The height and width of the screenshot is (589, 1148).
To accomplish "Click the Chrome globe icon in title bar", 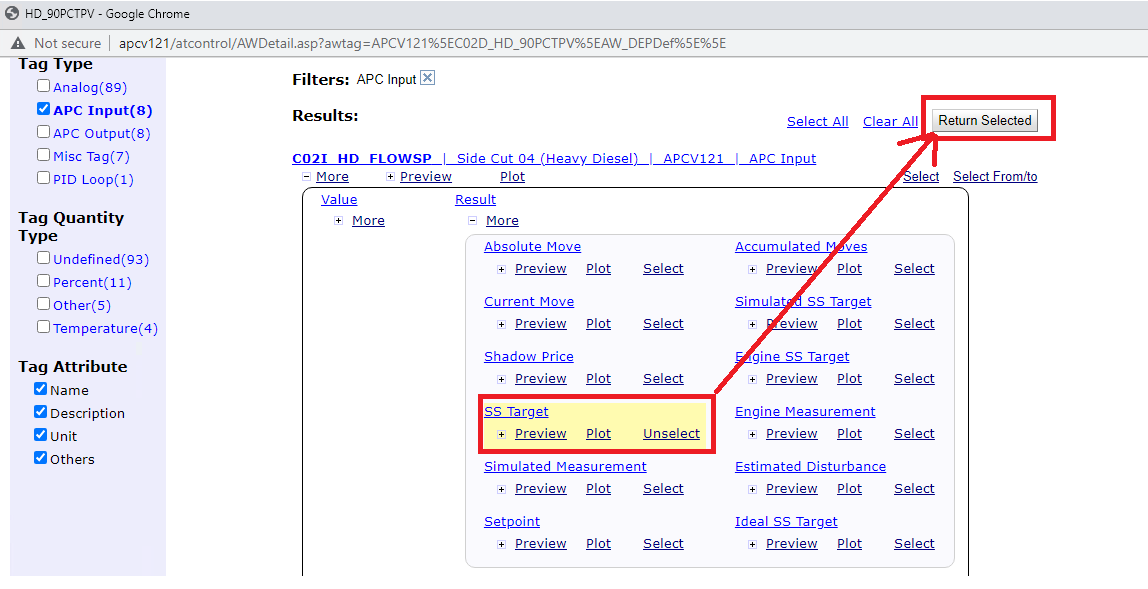I will click(12, 14).
